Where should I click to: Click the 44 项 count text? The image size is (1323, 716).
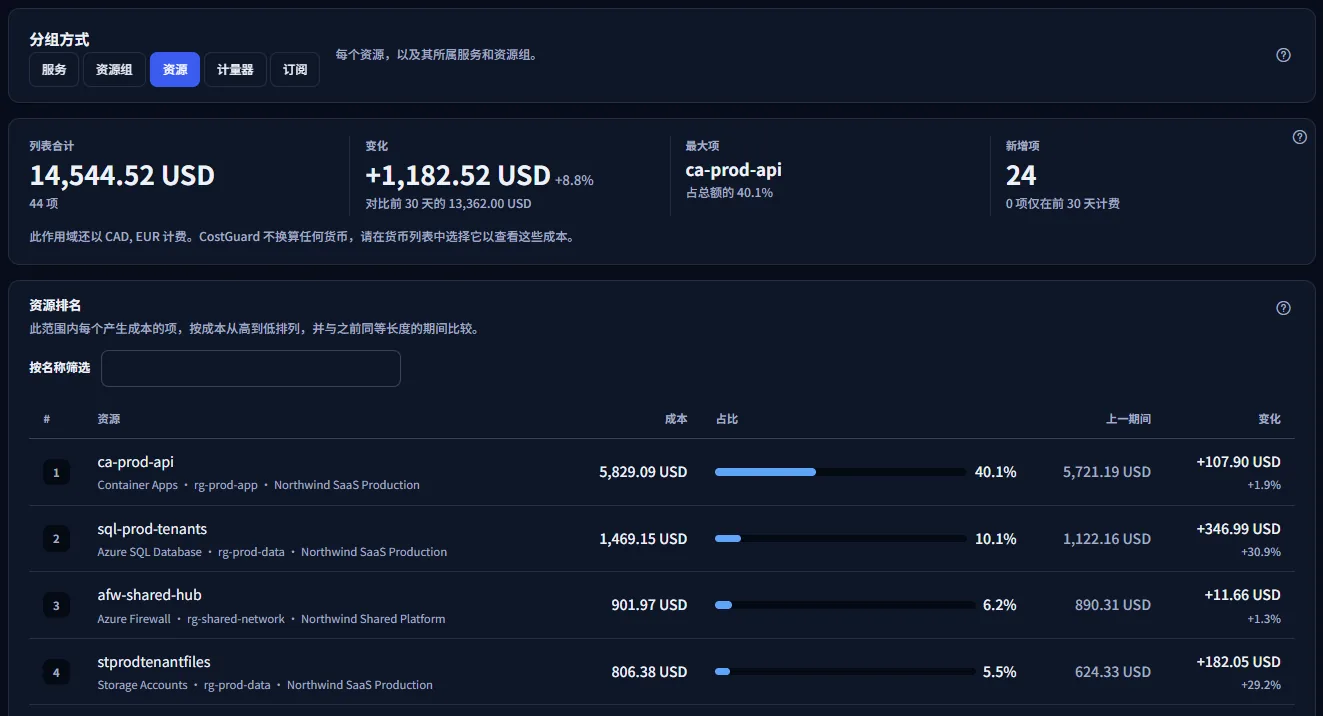coord(44,203)
